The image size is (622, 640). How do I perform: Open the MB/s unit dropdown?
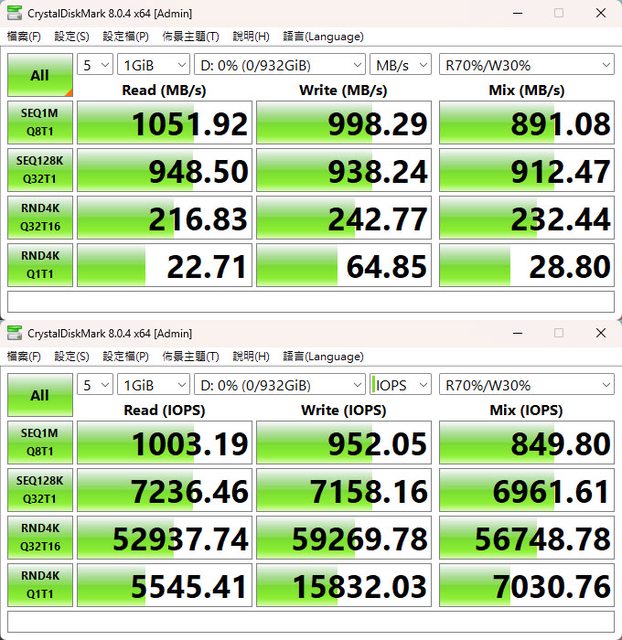click(x=399, y=65)
